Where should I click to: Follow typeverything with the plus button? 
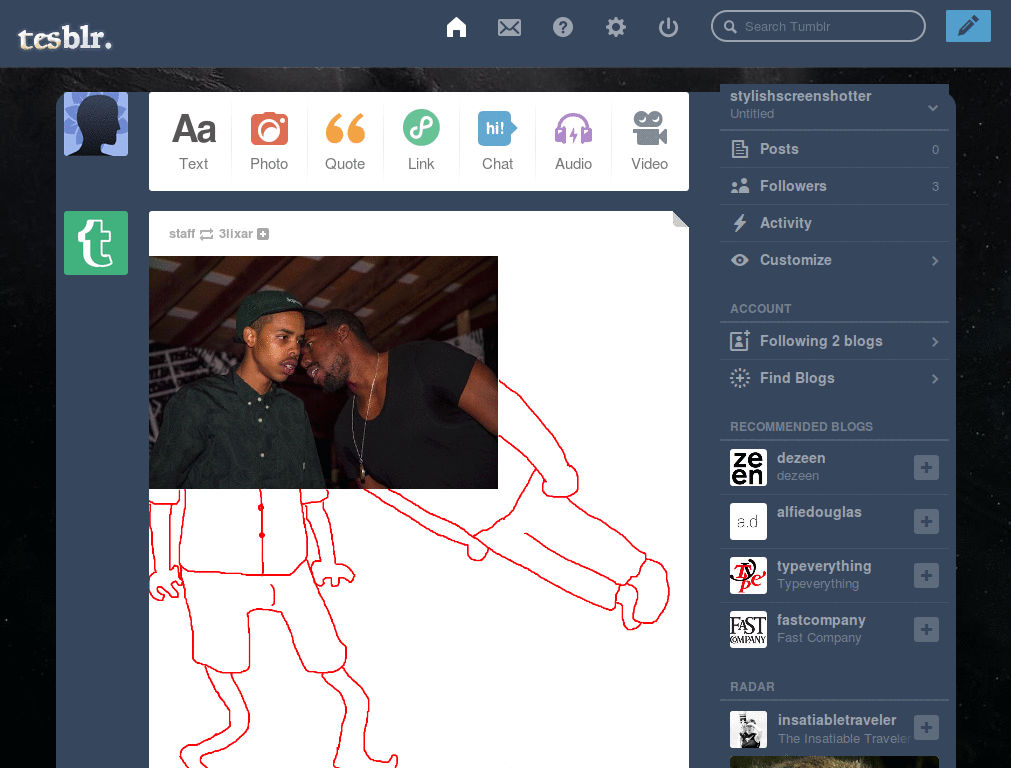[926, 575]
